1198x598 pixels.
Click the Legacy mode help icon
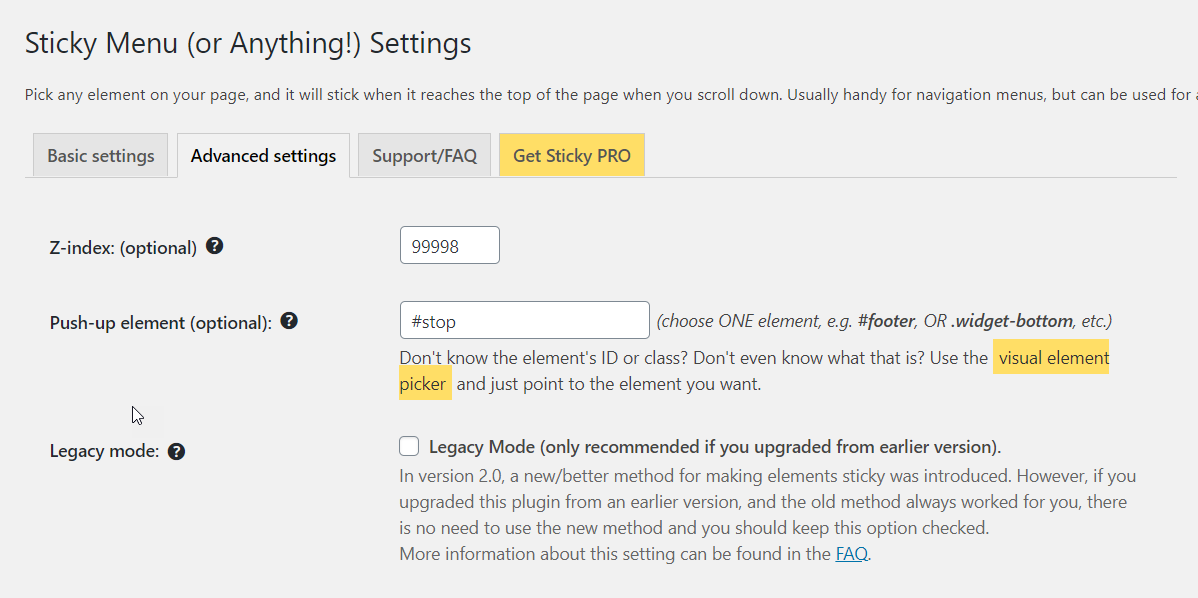pyautogui.click(x=176, y=451)
